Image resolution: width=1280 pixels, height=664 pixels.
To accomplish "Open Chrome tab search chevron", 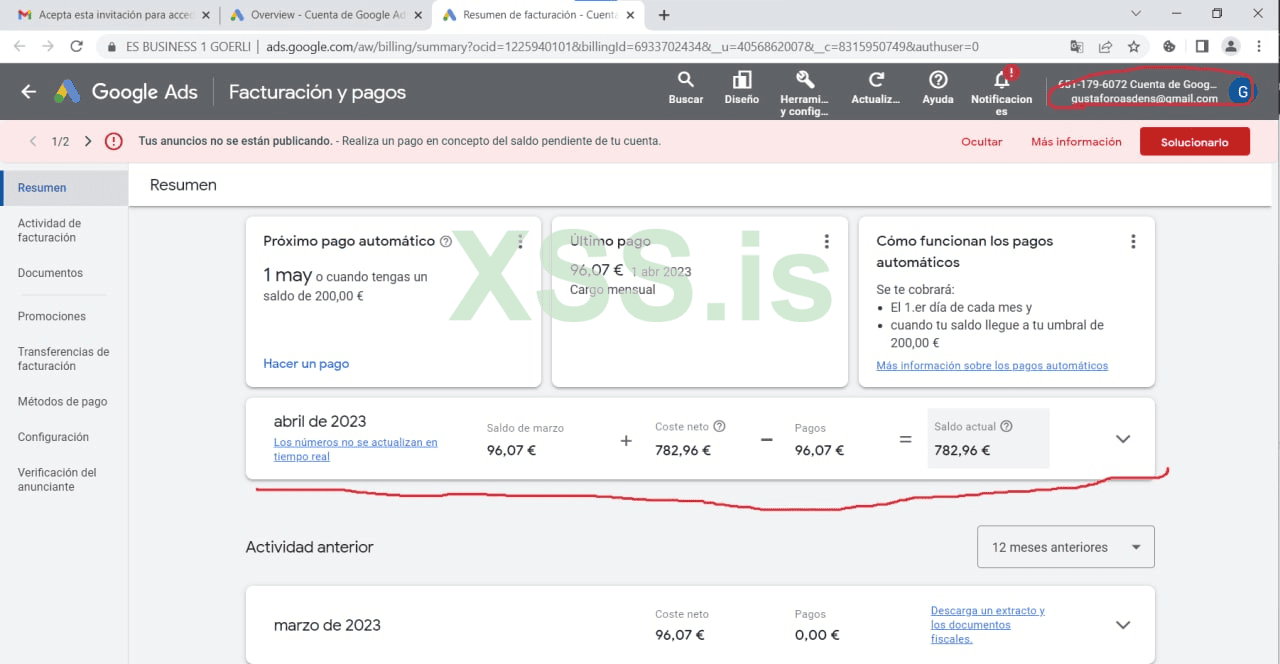I will [1136, 14].
